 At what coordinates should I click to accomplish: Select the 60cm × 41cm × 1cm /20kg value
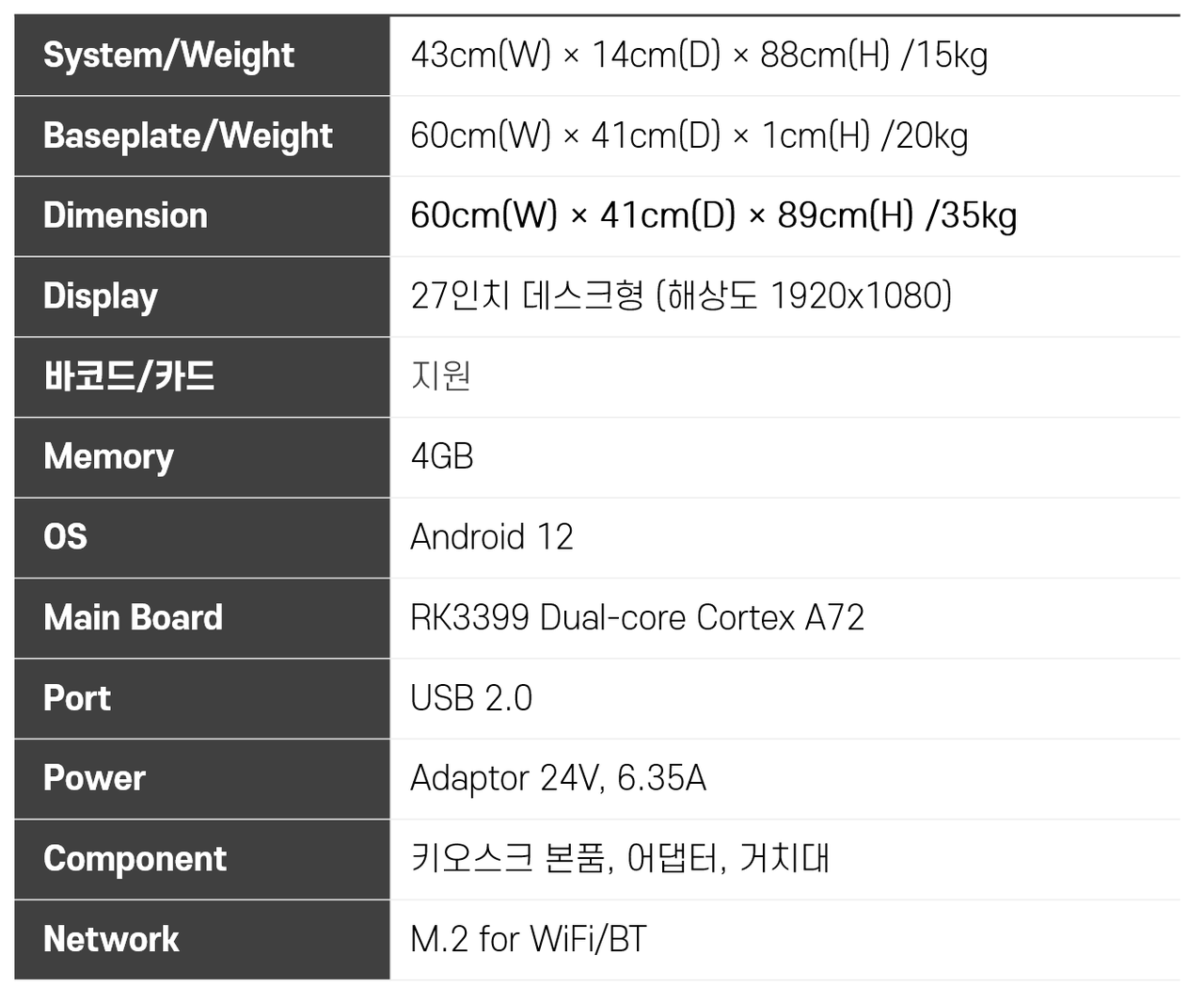tap(689, 135)
